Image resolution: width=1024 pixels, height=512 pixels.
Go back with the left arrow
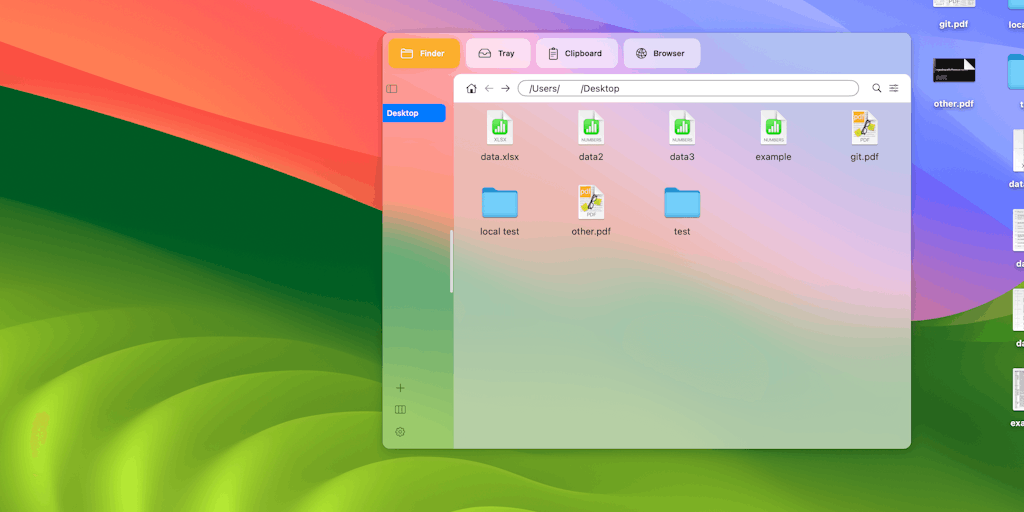click(489, 88)
